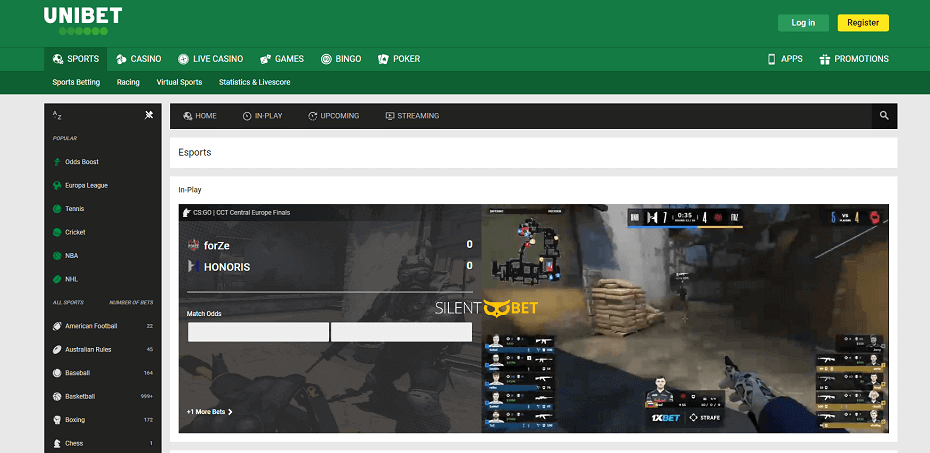
Task: Click the Sports Betting submenu link
Action: tap(76, 82)
